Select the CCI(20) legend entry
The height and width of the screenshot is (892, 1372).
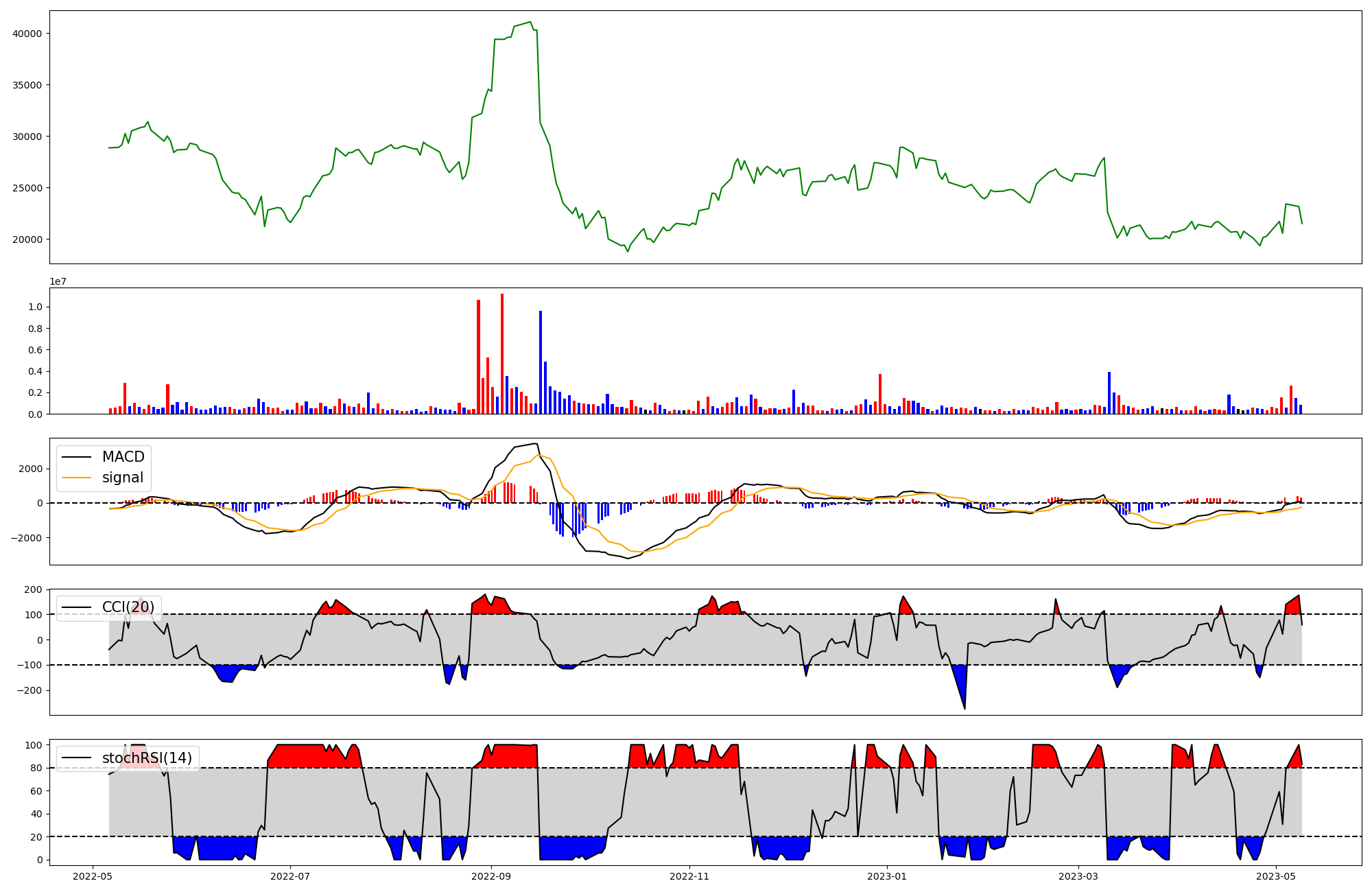[128, 607]
